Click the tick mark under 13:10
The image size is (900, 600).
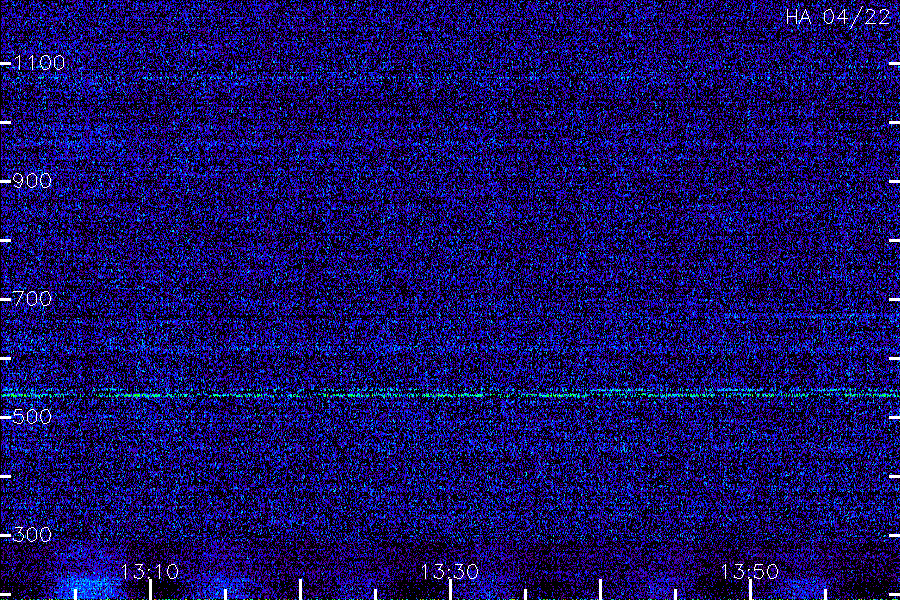150,590
